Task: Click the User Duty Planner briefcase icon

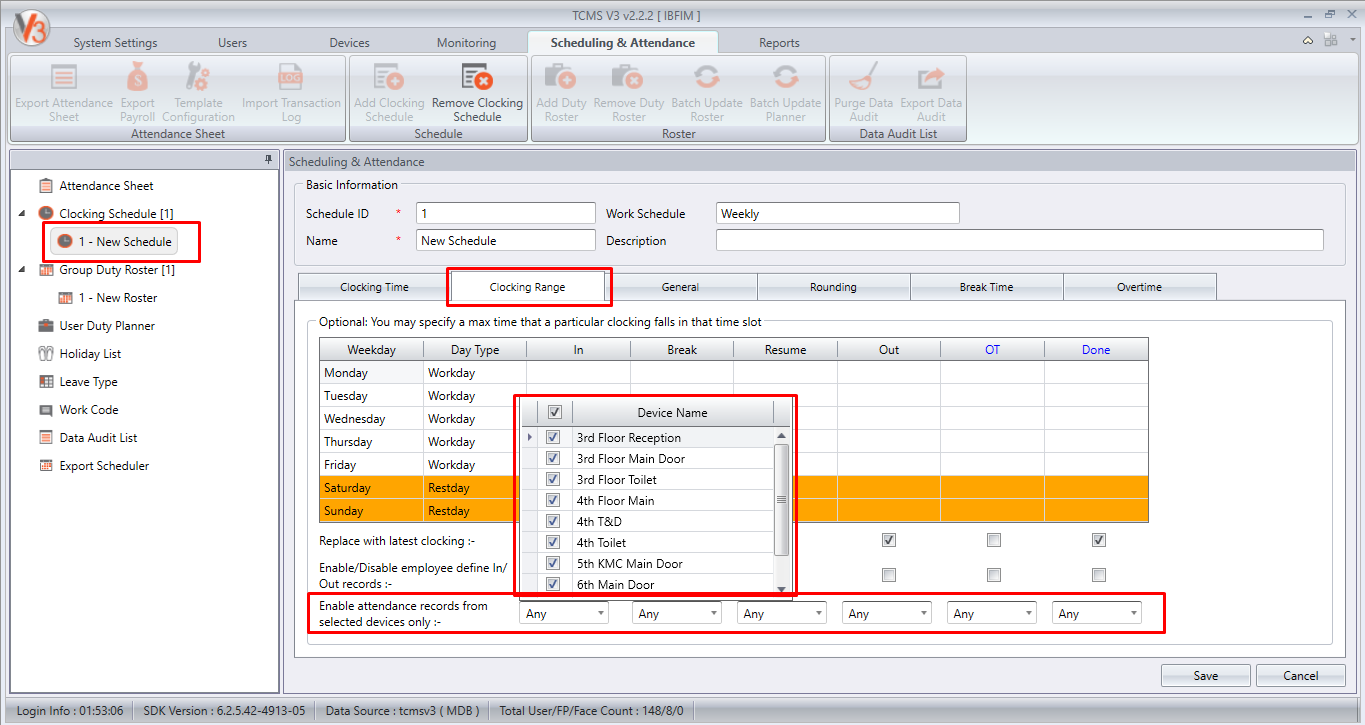Action: (46, 326)
